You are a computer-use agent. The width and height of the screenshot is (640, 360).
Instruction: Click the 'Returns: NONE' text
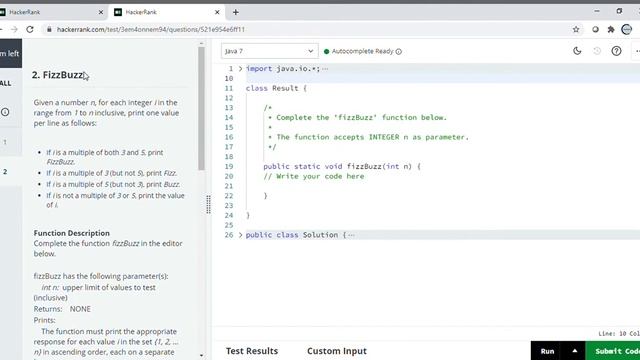[62, 309]
